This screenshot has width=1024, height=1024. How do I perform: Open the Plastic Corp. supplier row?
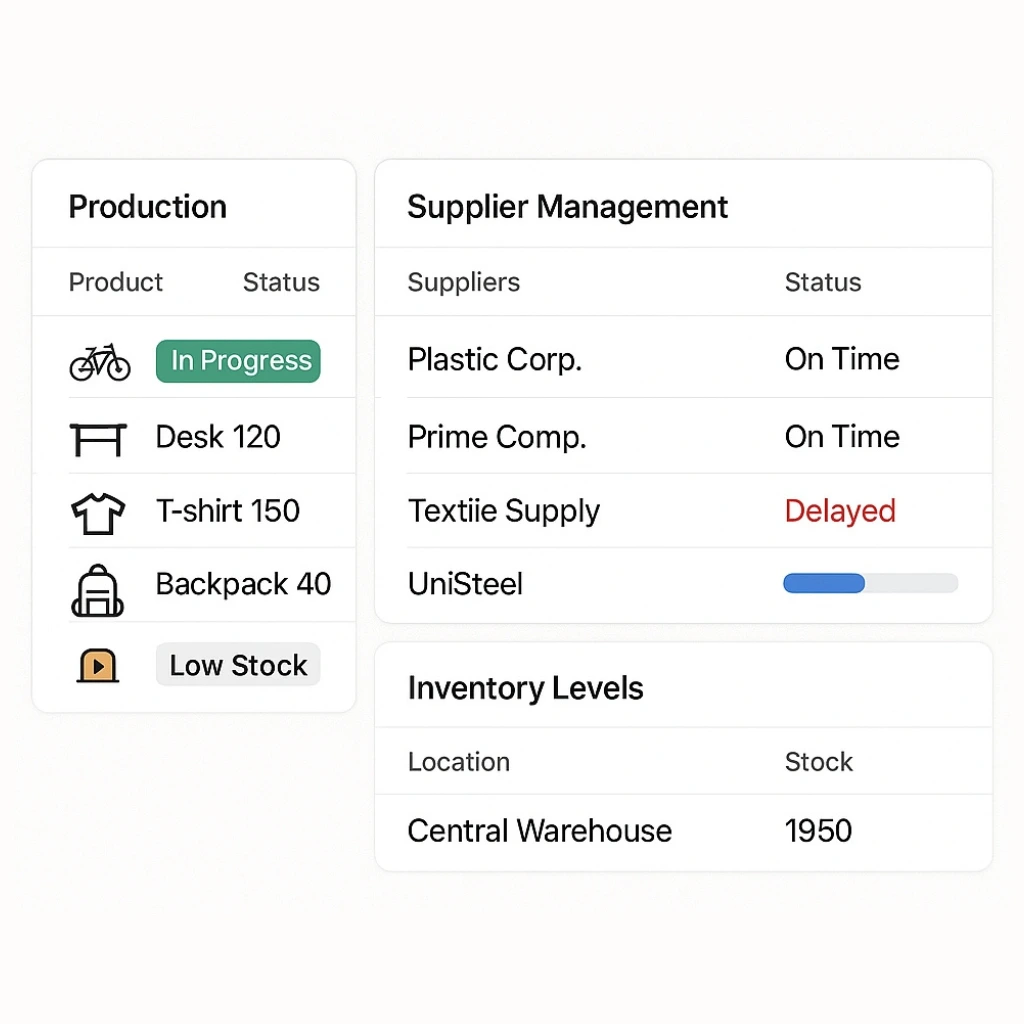[494, 360]
